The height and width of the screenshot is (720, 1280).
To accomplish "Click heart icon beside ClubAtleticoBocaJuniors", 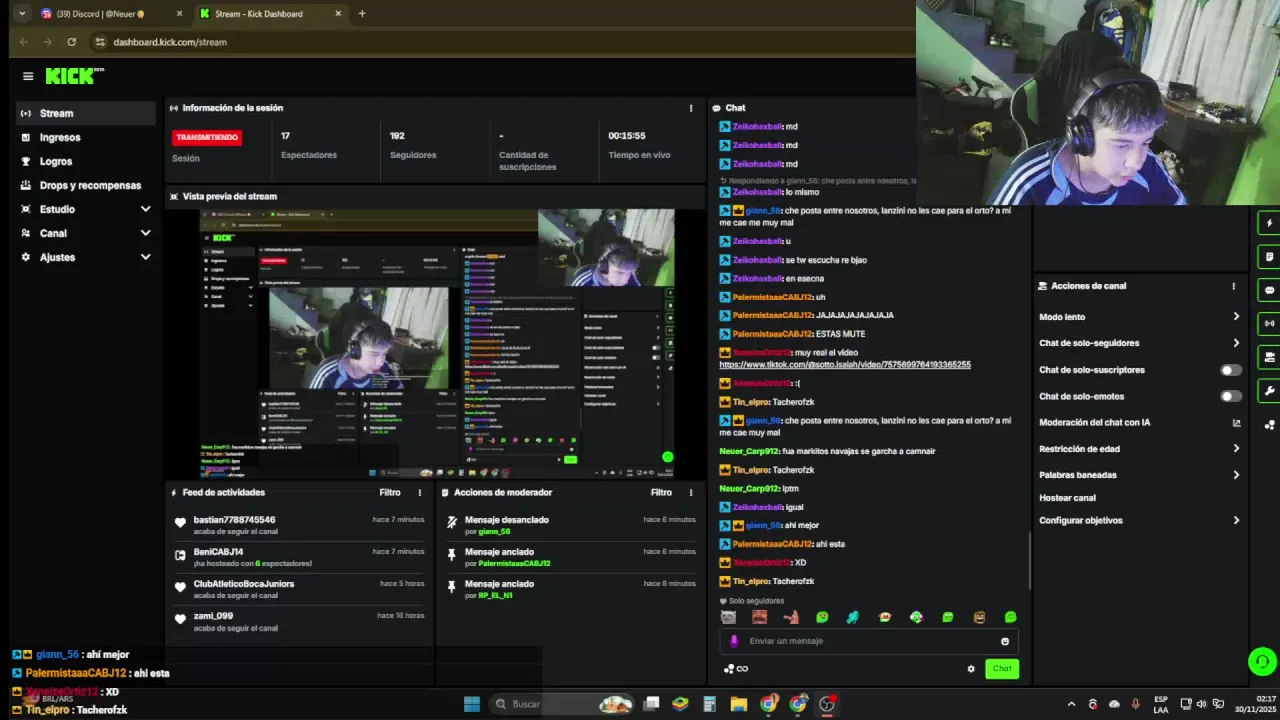I will [x=180, y=587].
